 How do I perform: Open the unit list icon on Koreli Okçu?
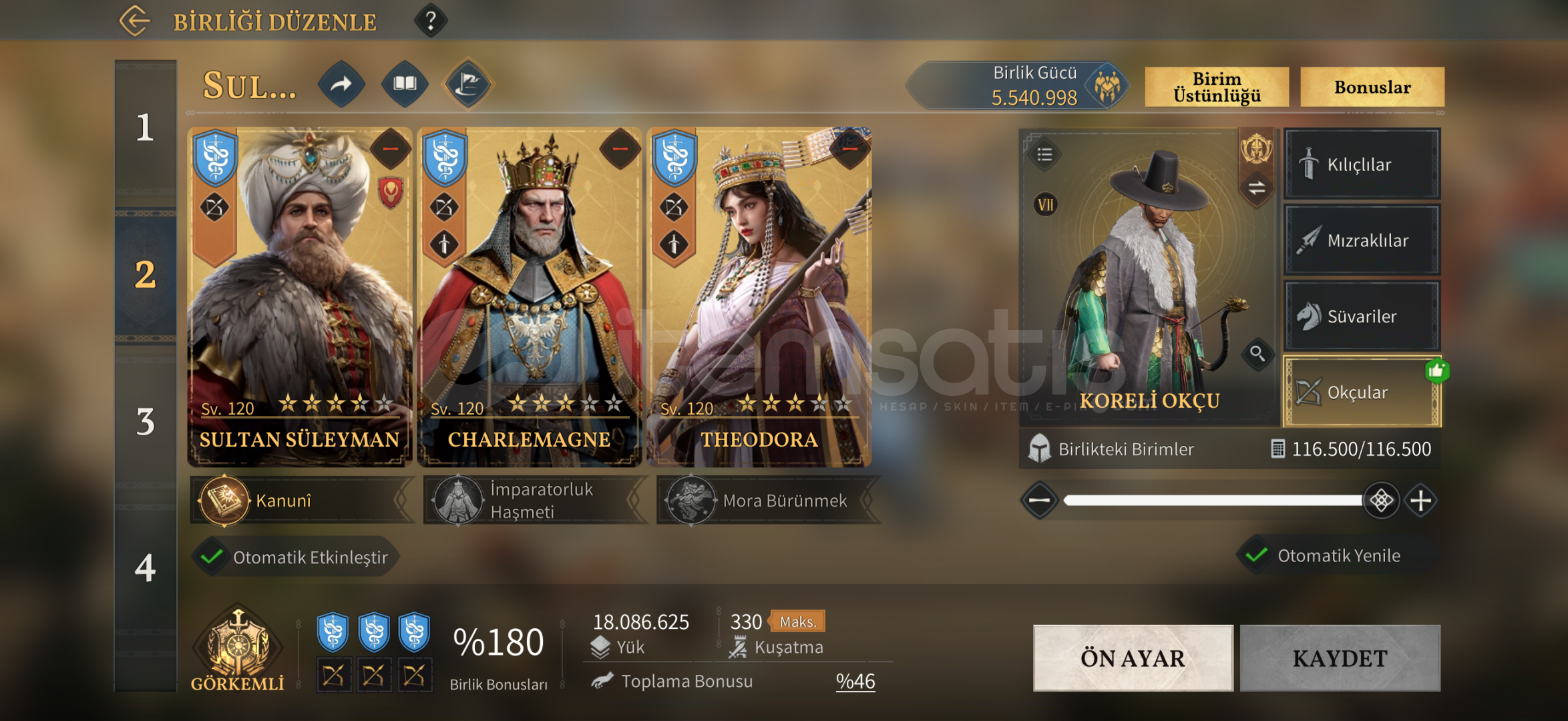click(1045, 155)
